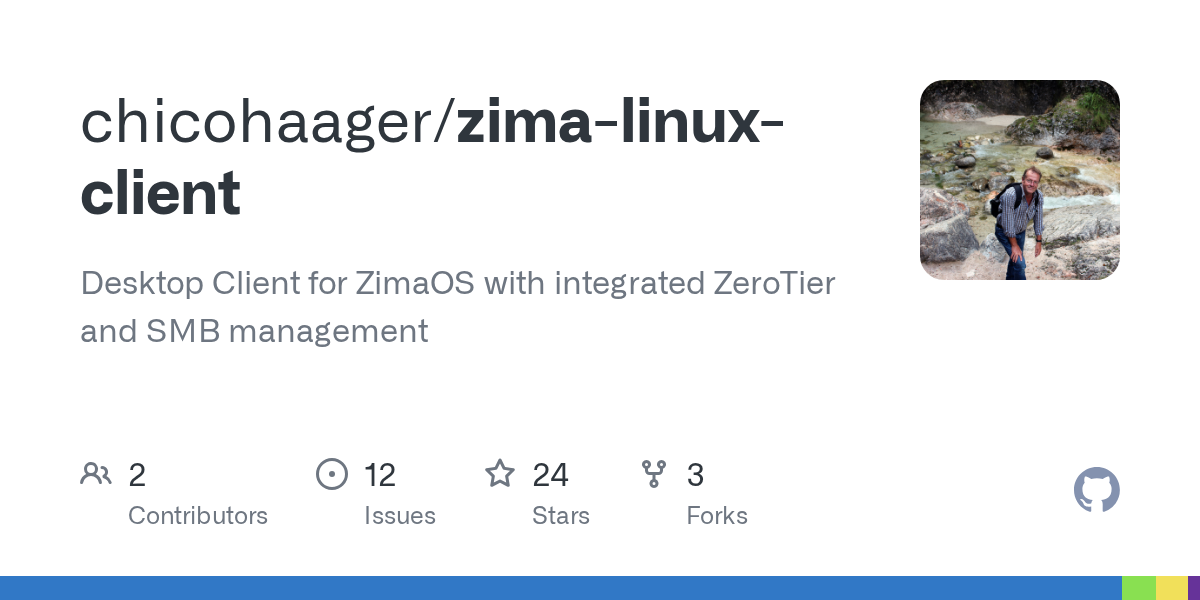1200x600 pixels.
Task: Select the contributor count number 2
Action: tap(137, 475)
